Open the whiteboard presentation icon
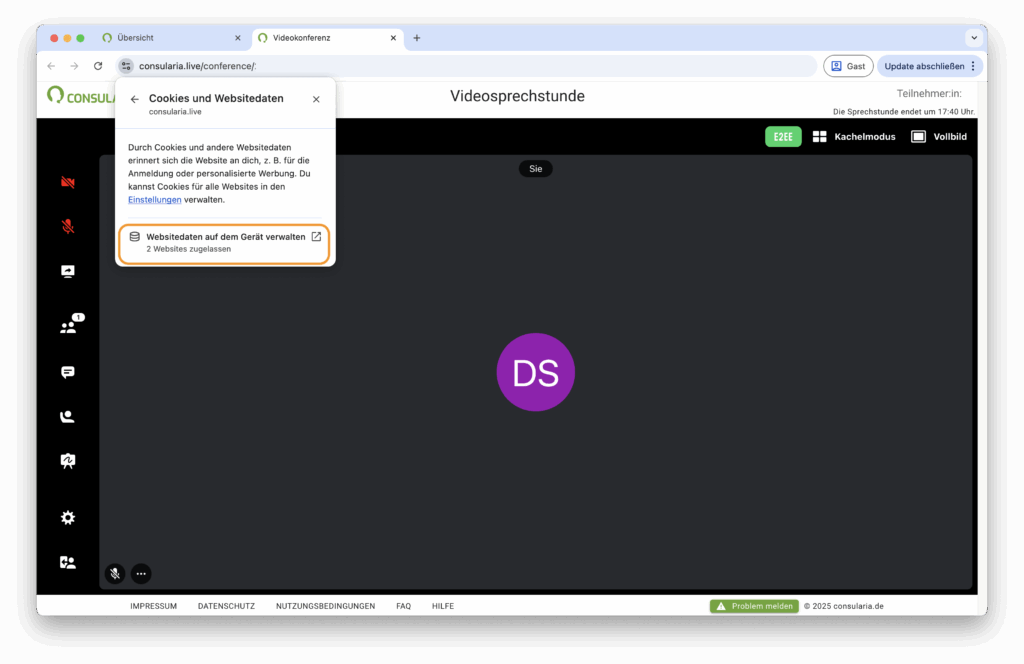Viewport: 1024px width, 664px height. click(68, 461)
